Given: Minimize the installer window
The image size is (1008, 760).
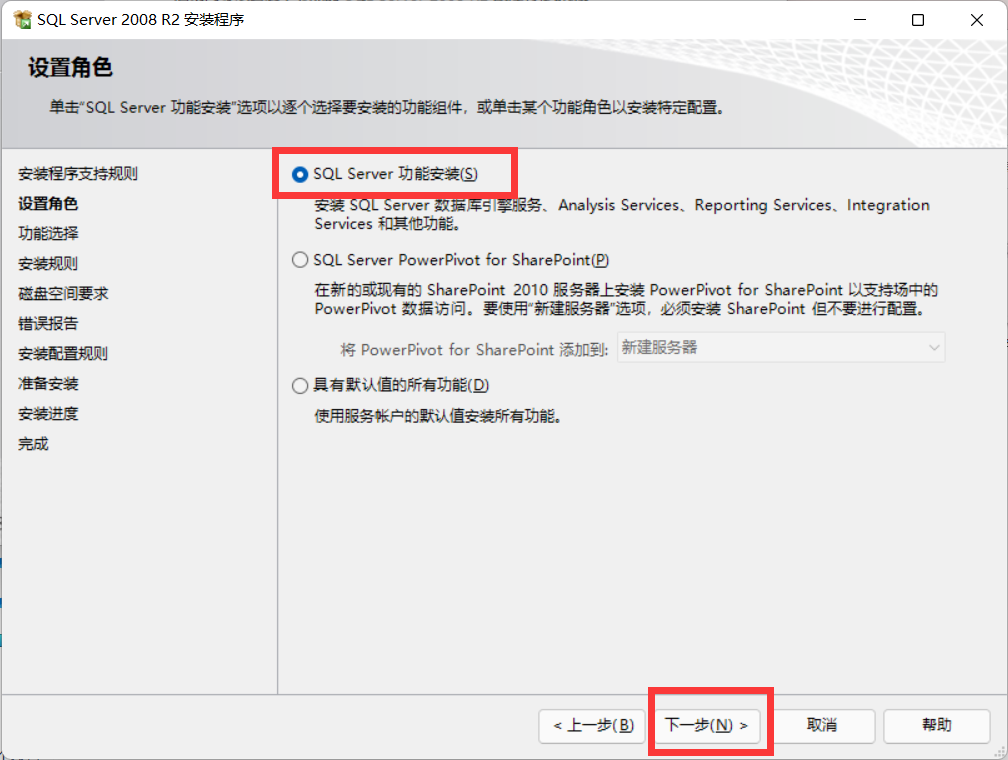Looking at the screenshot, I should 860,20.
